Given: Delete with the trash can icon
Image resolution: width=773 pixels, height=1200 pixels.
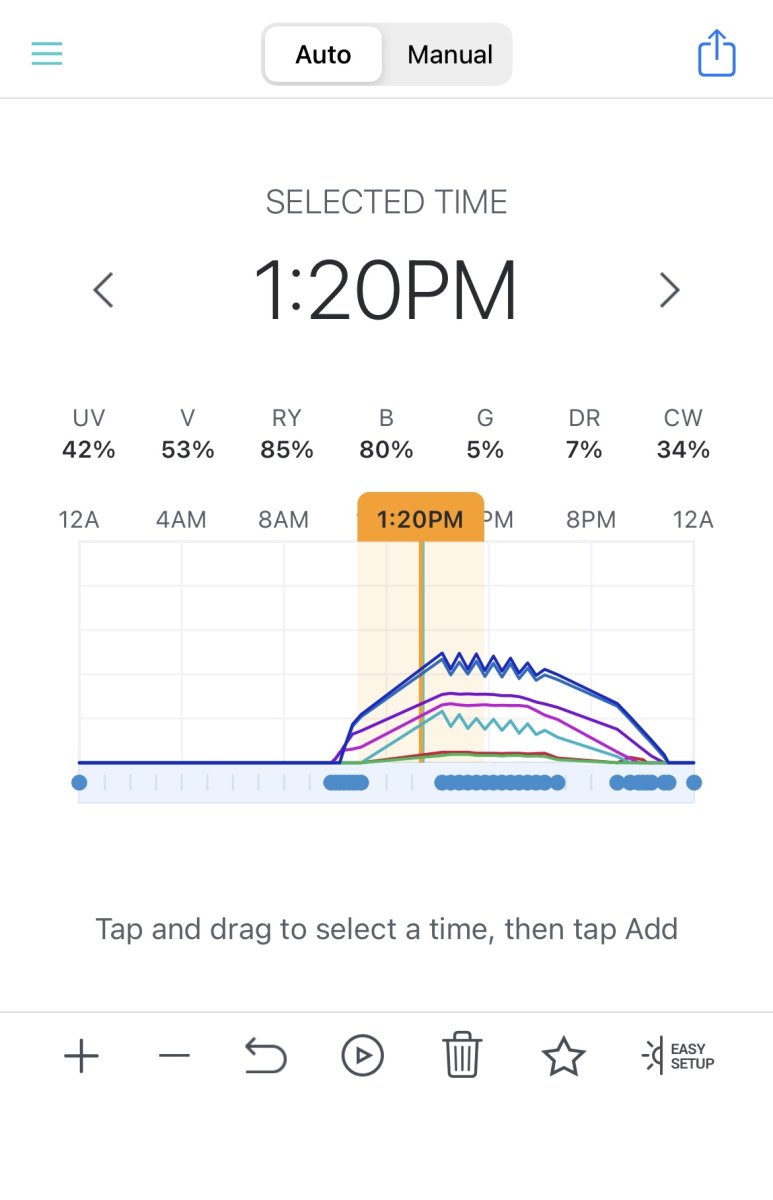Looking at the screenshot, I should (x=462, y=1056).
